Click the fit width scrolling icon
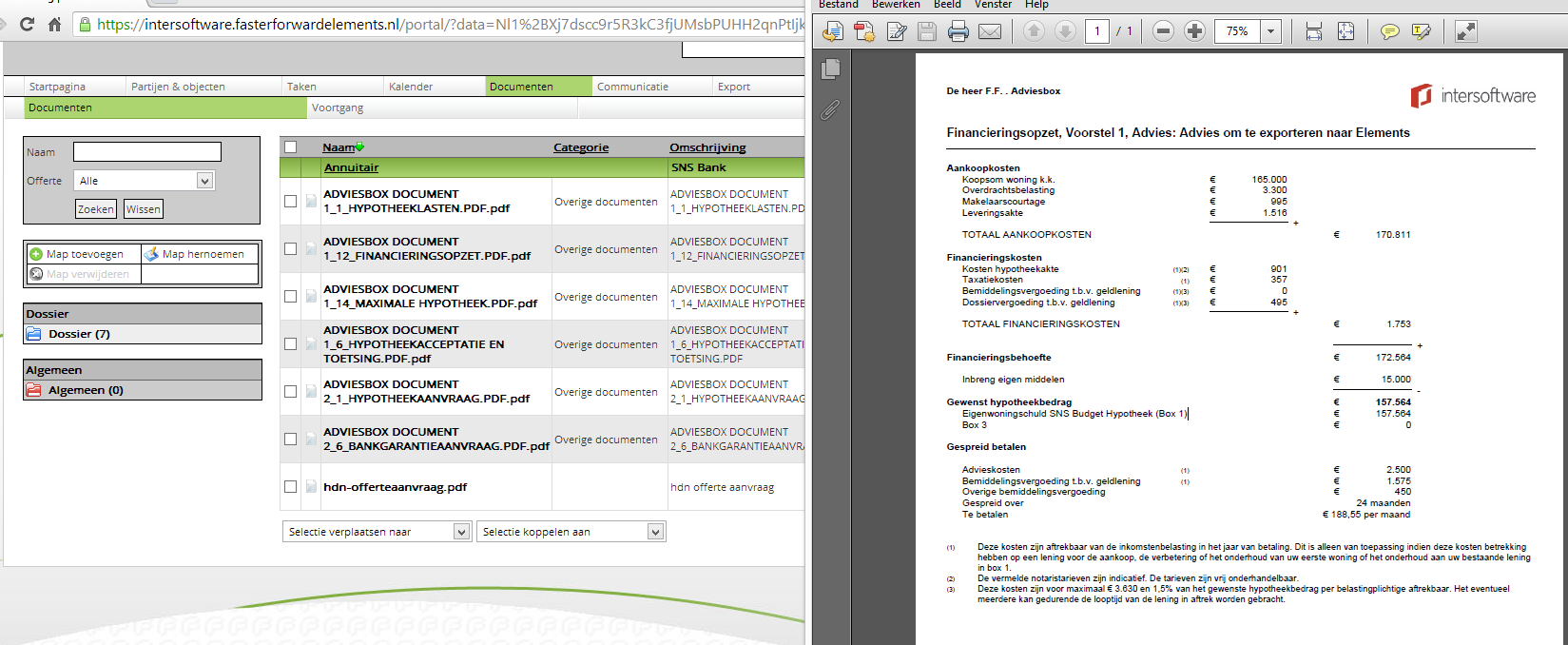This screenshot has height=645, width=1568. point(1314,31)
